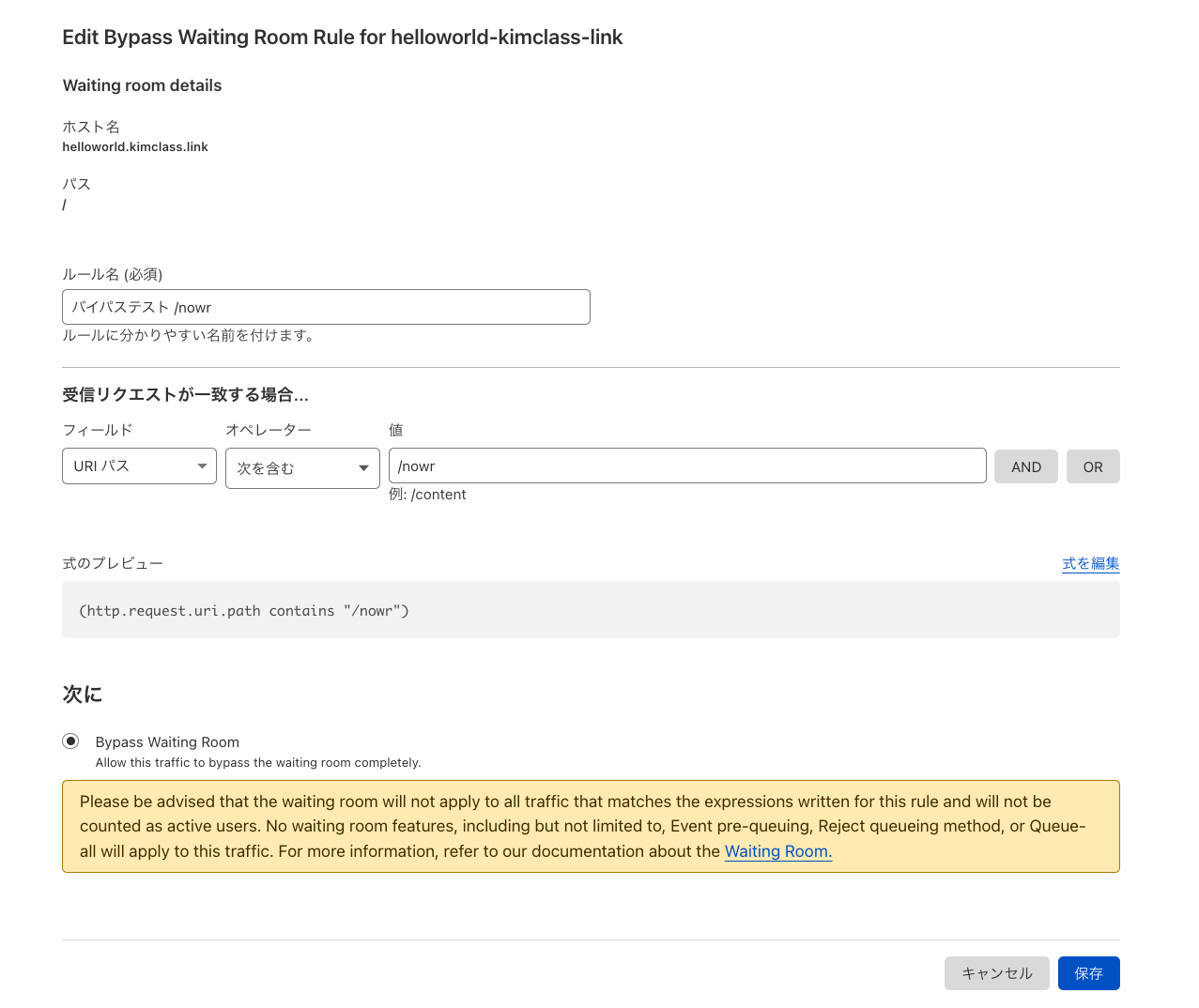Click the yellow warning banner about waiting room
Image resolution: width=1199 pixels, height=1008 pixels.
click(591, 826)
